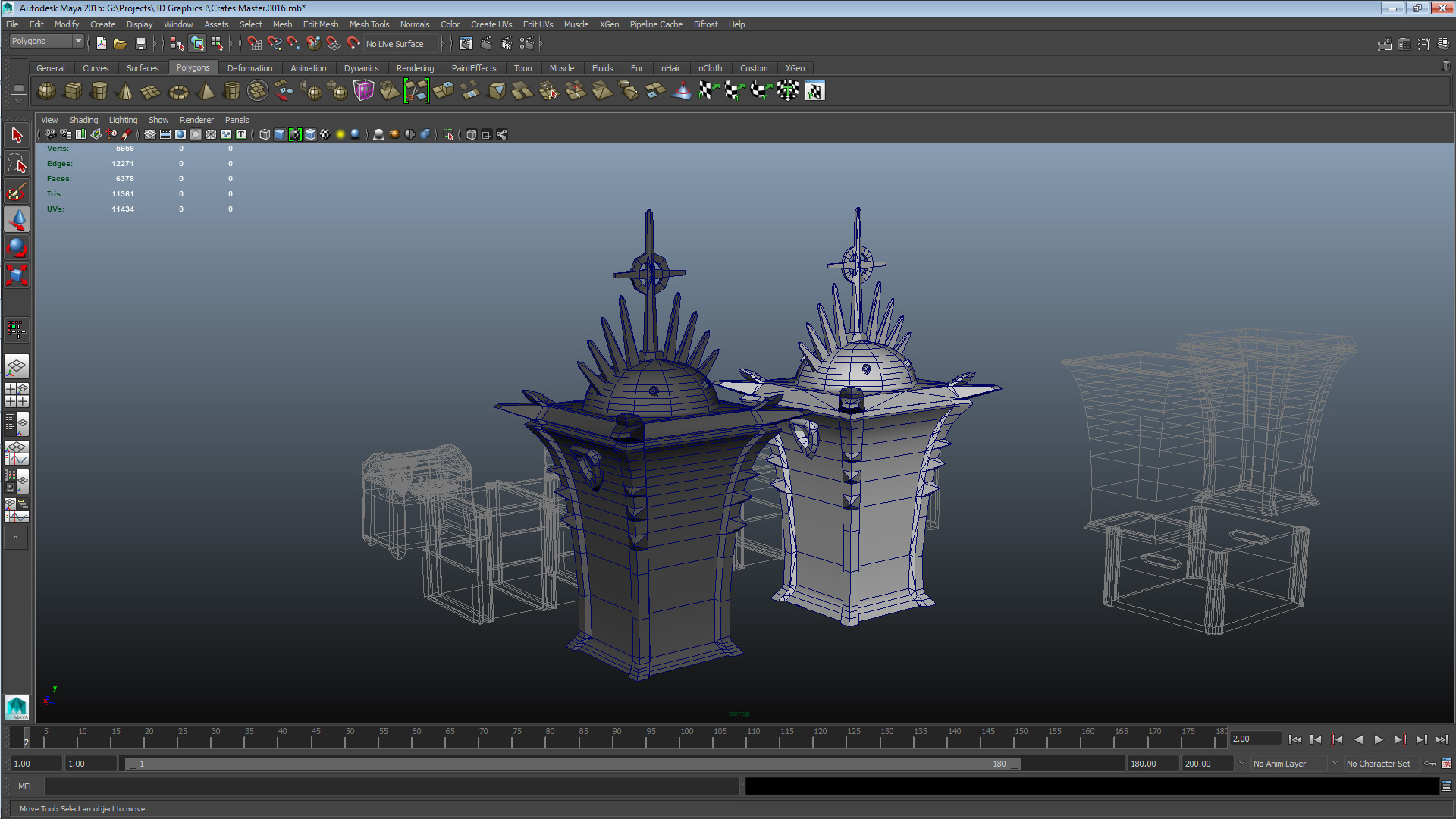Image resolution: width=1456 pixels, height=819 pixels.
Task: Save the scene with the floppy disk icon
Action: (140, 43)
